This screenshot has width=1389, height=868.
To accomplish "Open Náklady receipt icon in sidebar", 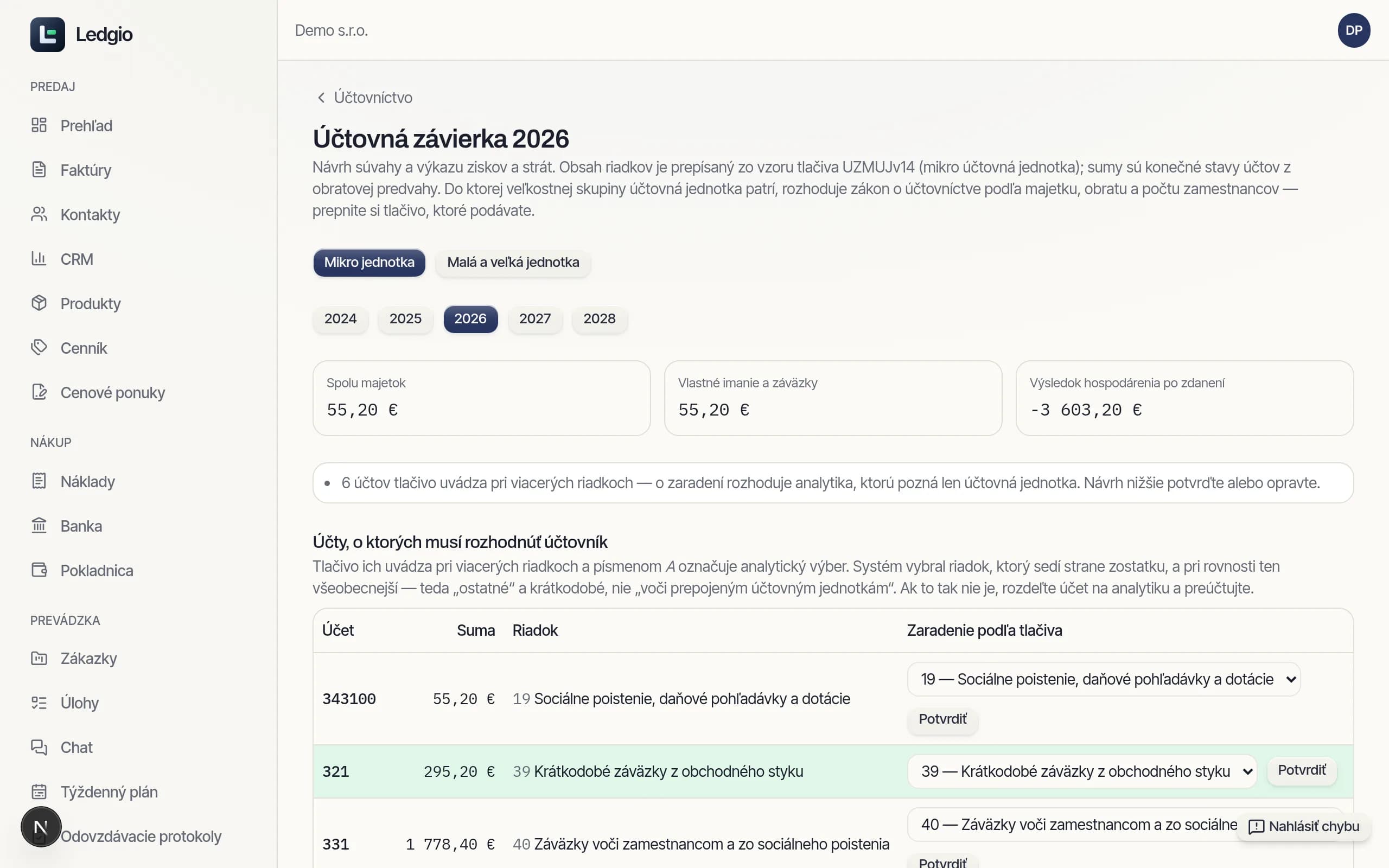I will click(39, 481).
